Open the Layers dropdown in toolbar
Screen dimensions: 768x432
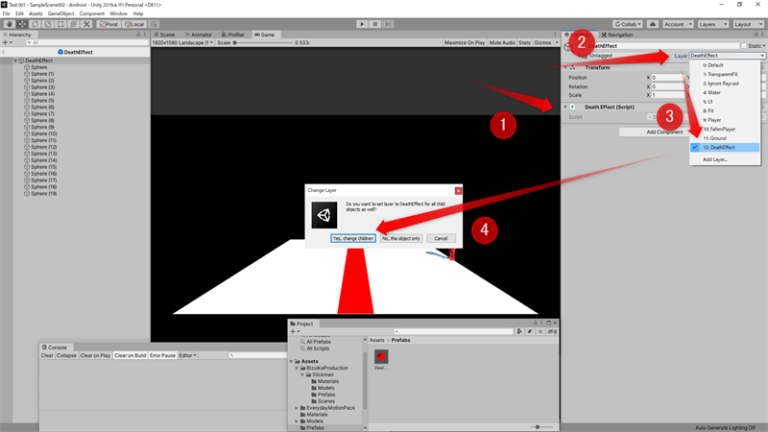[x=713, y=24]
